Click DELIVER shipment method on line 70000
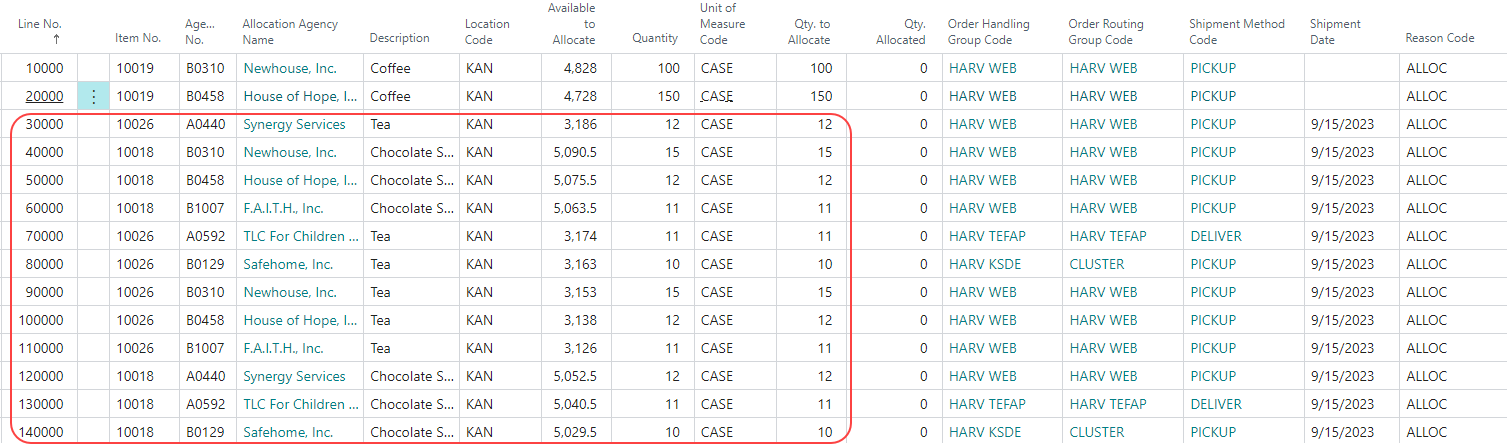This screenshot has height=444, width=1507. coord(1215,237)
